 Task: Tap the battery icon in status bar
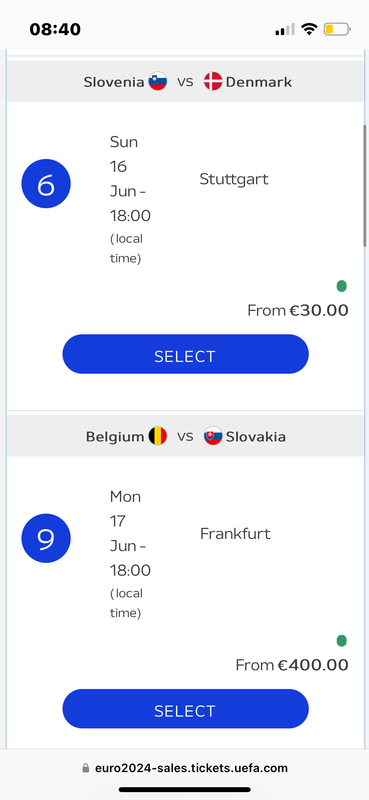tap(337, 29)
